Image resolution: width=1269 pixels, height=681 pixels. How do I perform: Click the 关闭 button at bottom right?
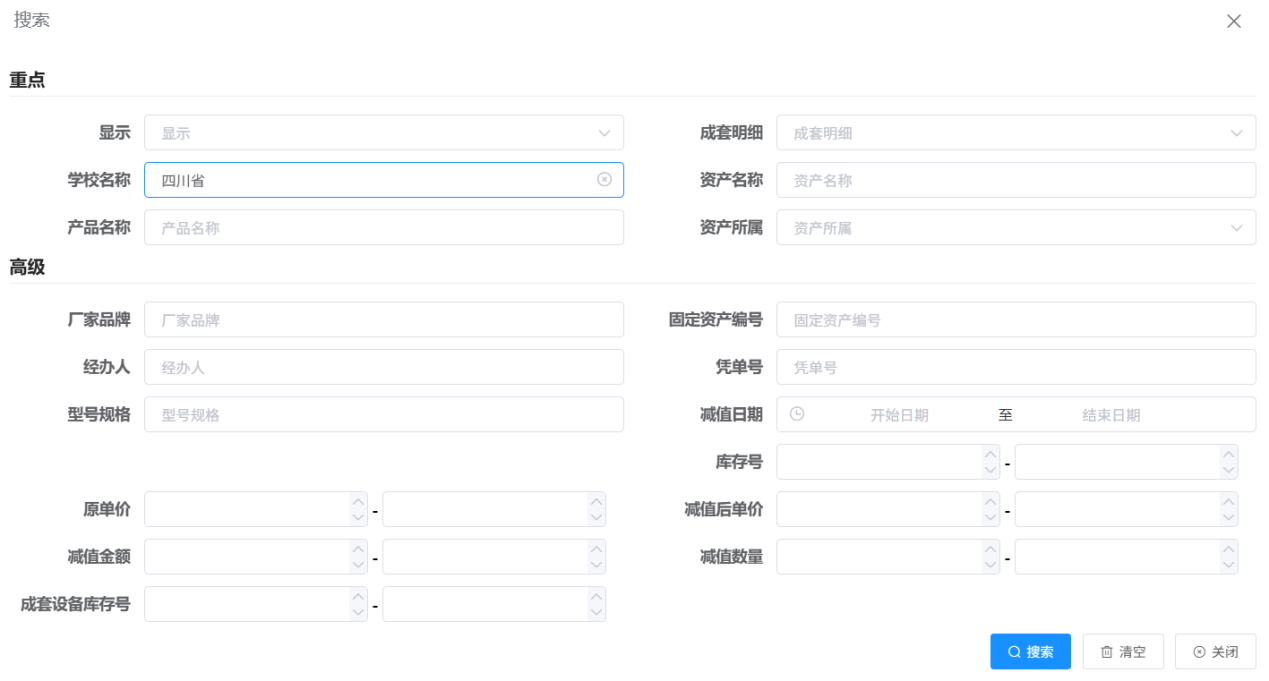point(1215,651)
